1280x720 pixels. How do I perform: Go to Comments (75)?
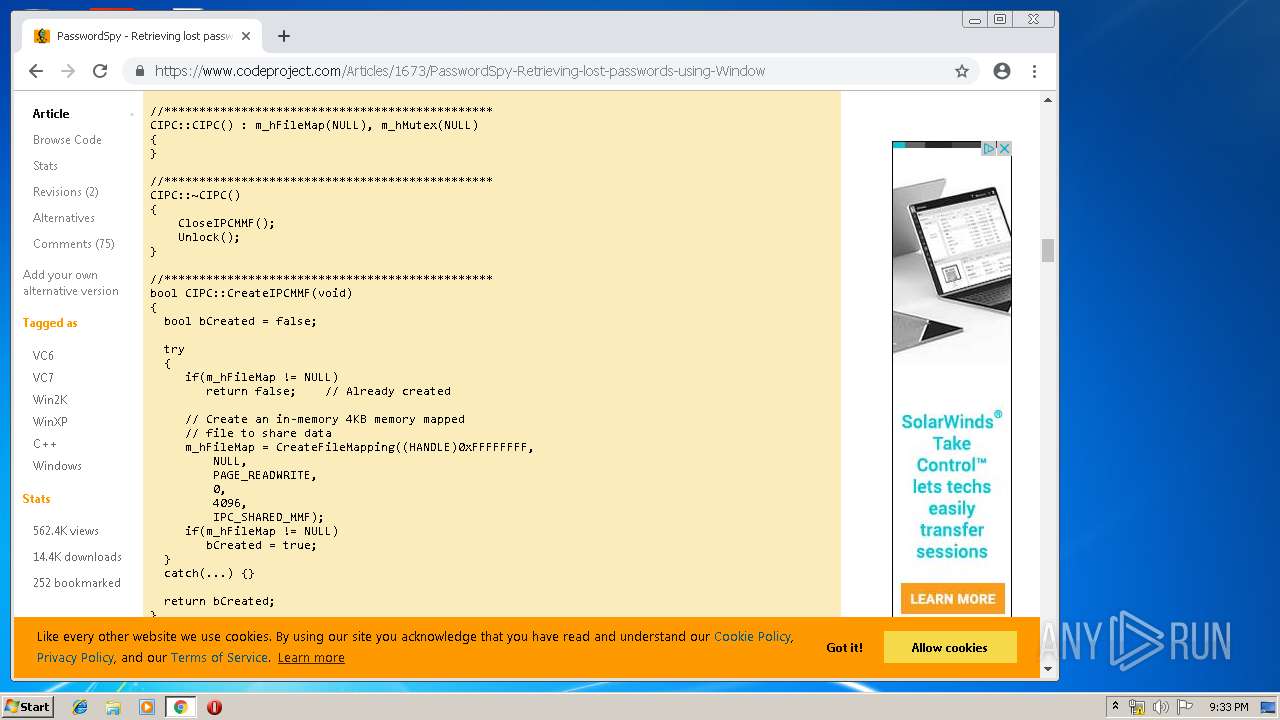tap(74, 244)
